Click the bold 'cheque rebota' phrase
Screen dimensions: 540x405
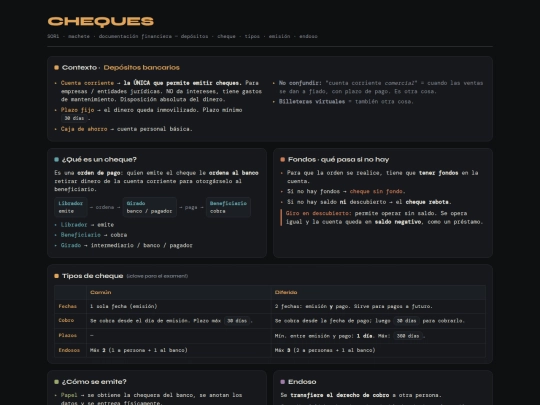click(427, 202)
